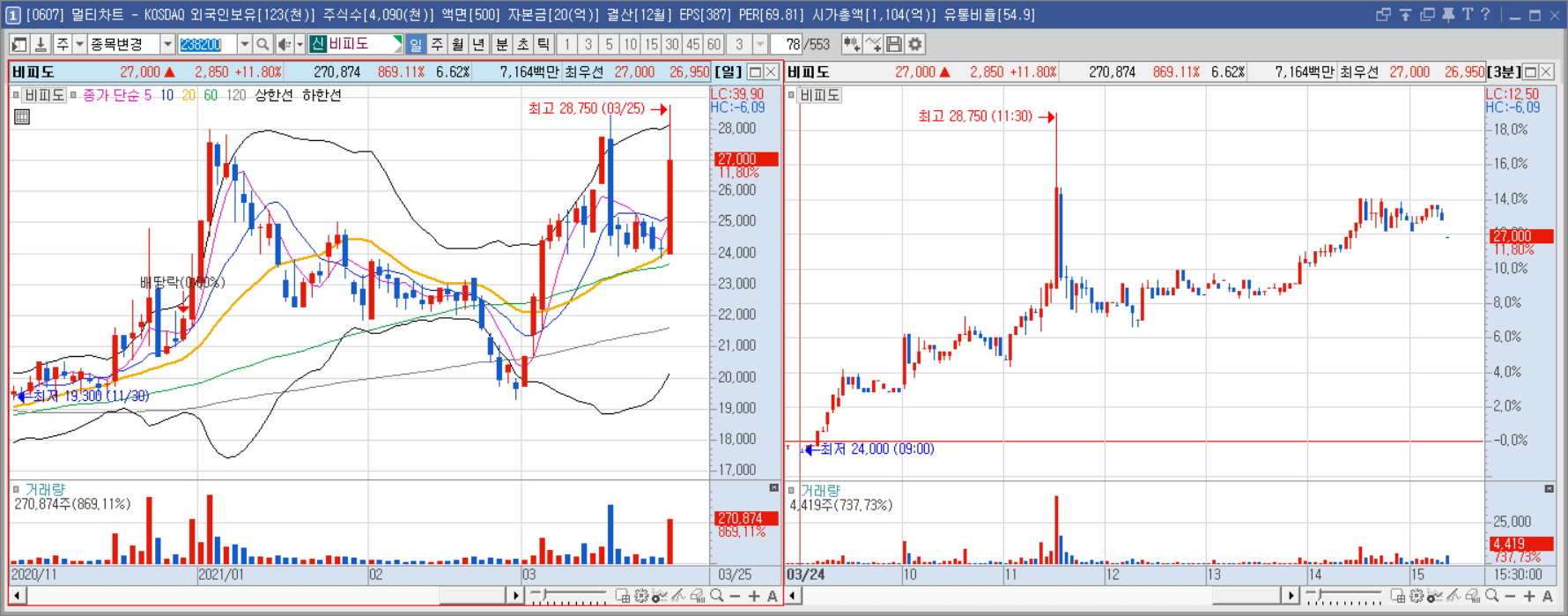This screenshot has height=616, width=1568.
Task: Collapse the 3-minute chart volume panel
Action: click(1550, 488)
